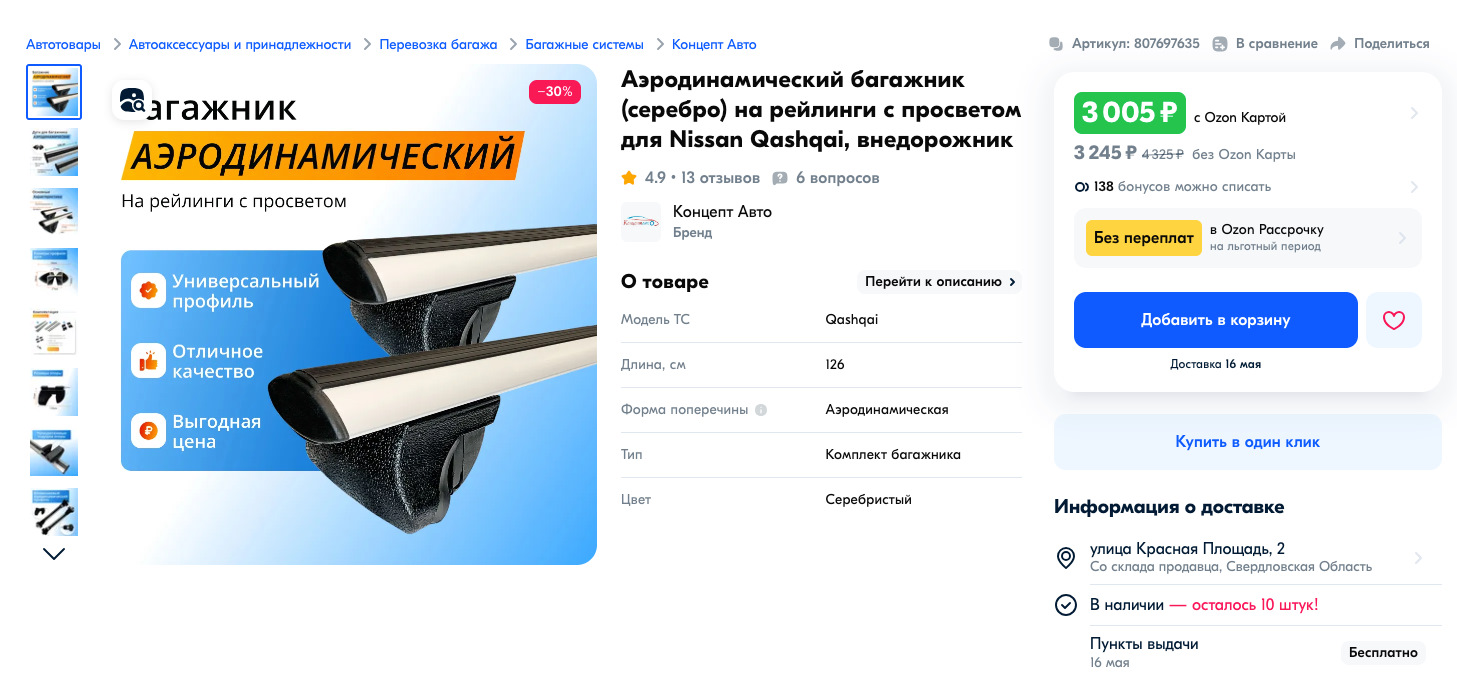
Task: Open the delivery address chevron
Action: click(1418, 558)
